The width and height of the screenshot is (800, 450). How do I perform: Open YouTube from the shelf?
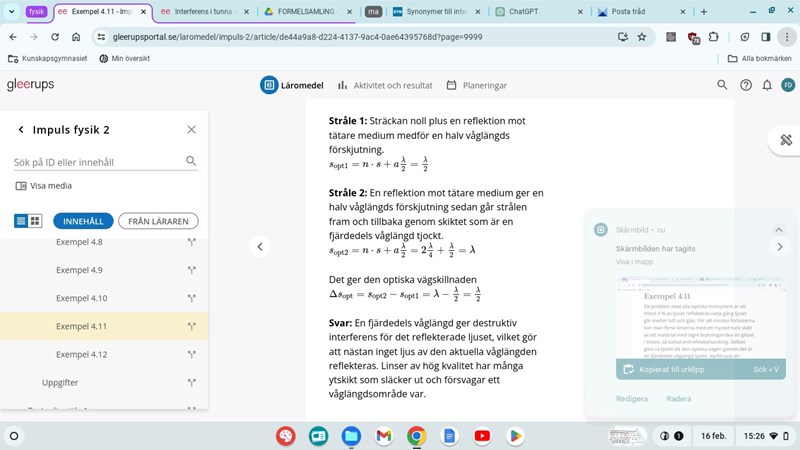point(482,436)
